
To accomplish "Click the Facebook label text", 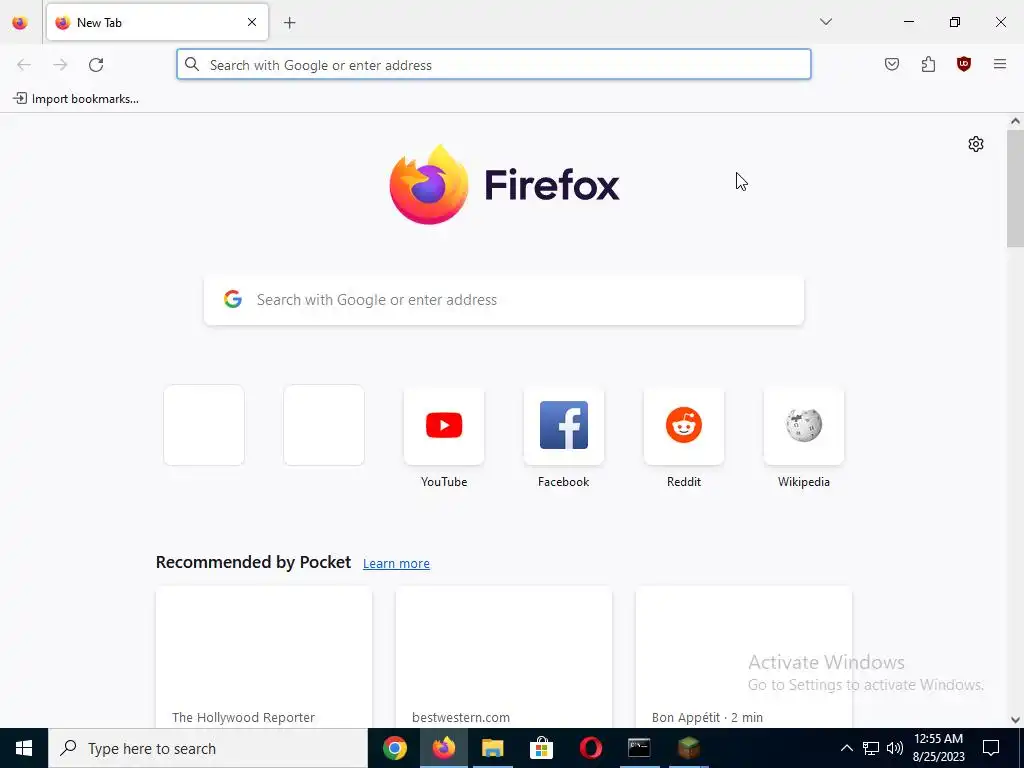I will point(564,482).
